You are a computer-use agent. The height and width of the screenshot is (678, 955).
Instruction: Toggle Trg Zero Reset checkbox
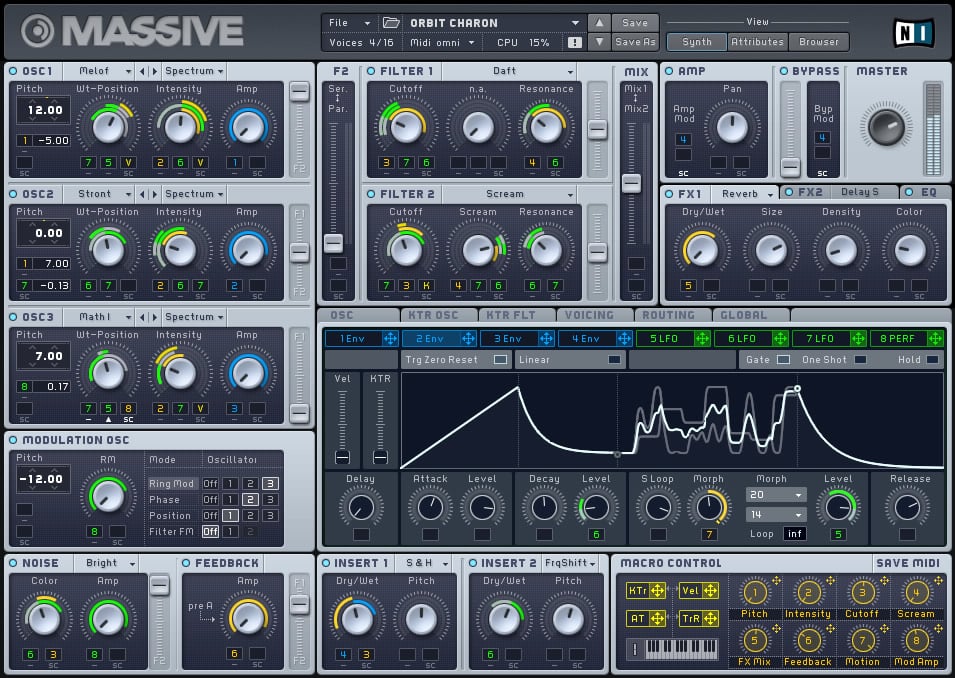500,360
